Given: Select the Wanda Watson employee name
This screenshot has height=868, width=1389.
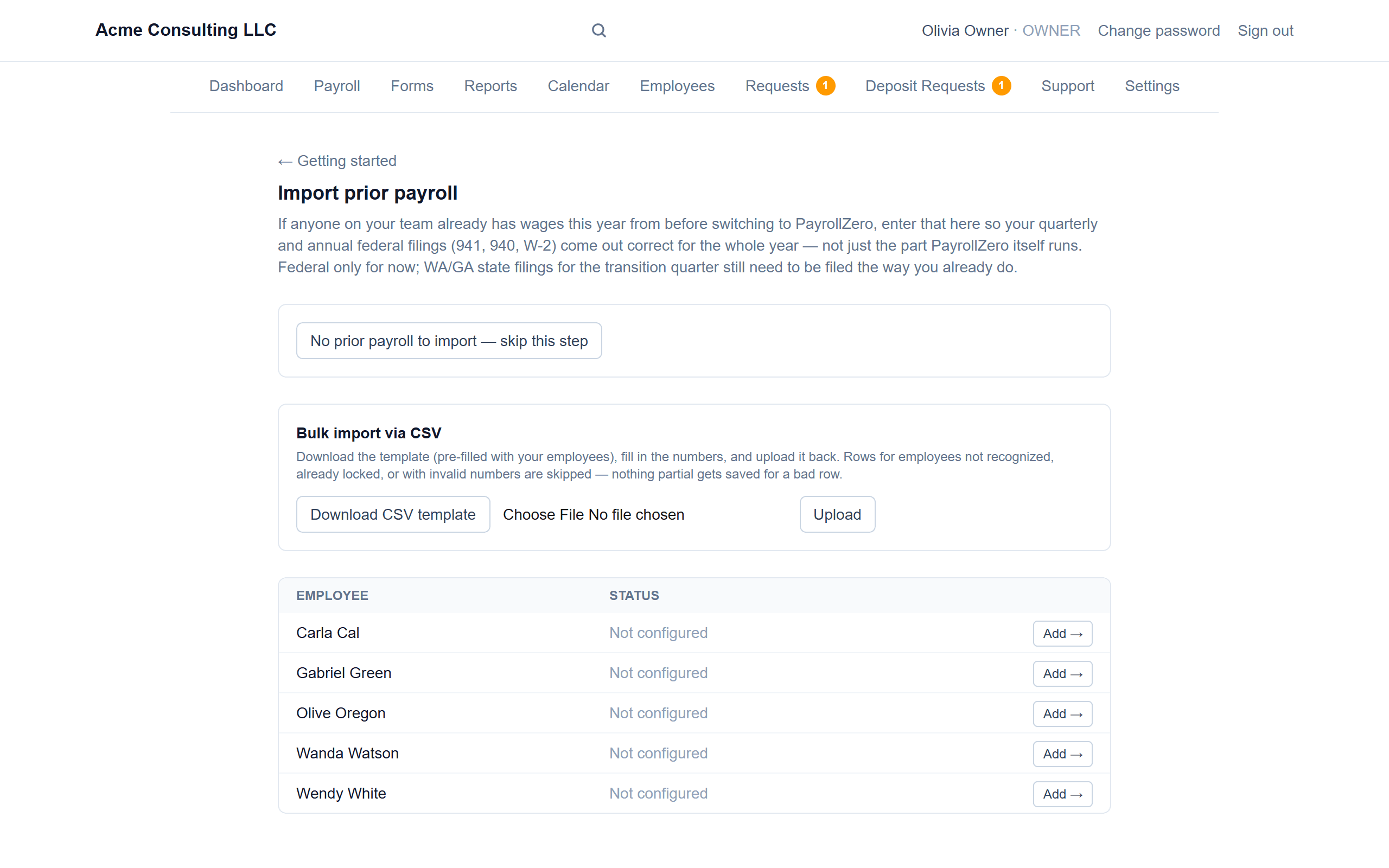Looking at the screenshot, I should (347, 753).
